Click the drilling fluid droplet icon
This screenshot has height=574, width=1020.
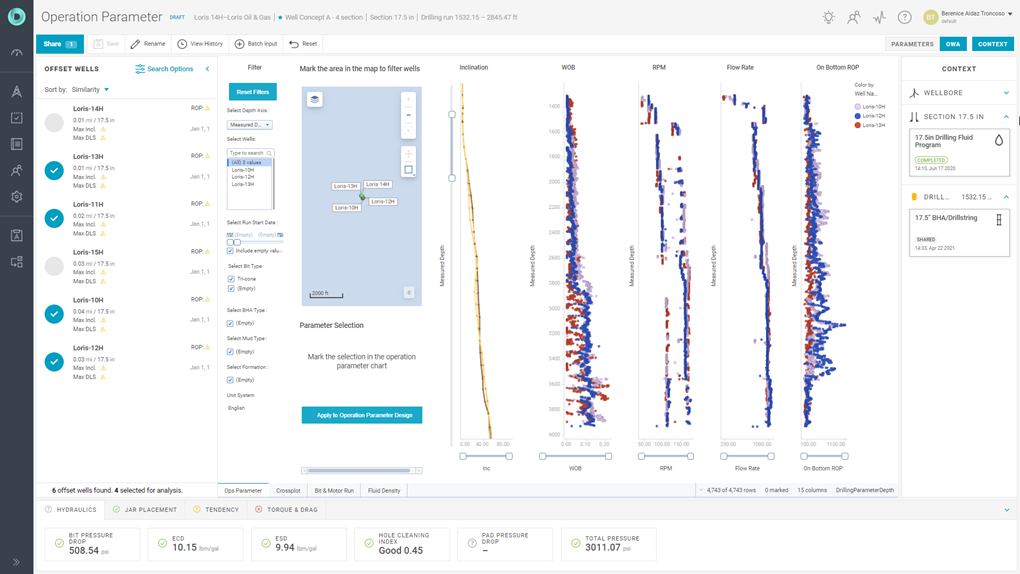[x=999, y=140]
